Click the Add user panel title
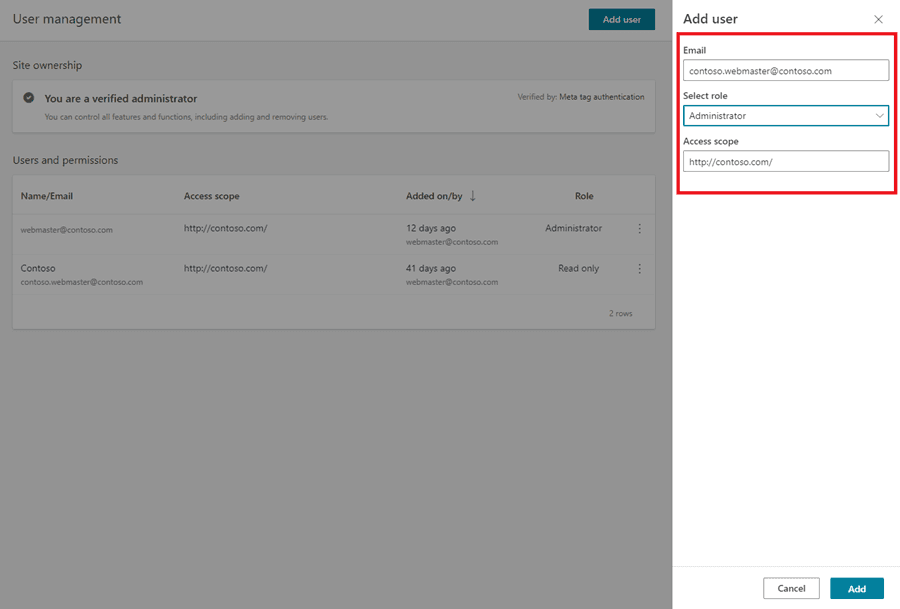 point(710,19)
